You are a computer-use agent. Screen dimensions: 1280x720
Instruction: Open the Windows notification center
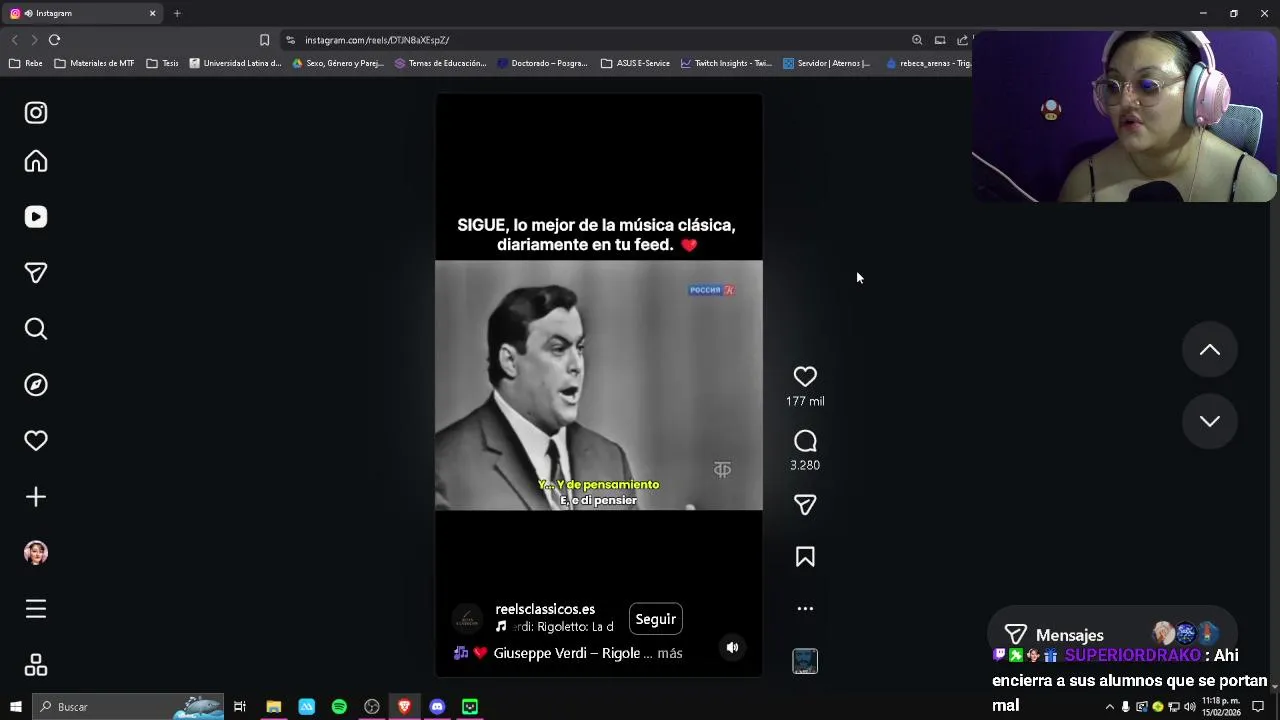[1258, 707]
